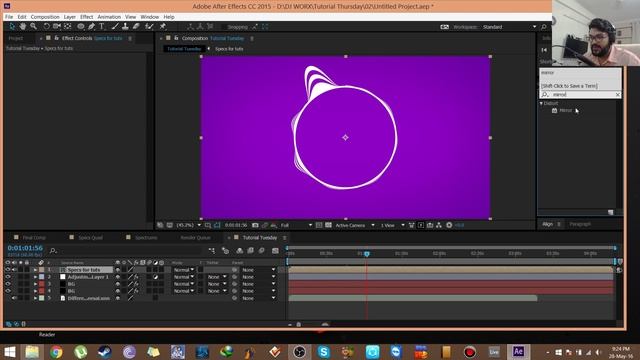Expand the Specs for tuts layer properties
This screenshot has width=640, height=360.
pyautogui.click(x=36, y=270)
